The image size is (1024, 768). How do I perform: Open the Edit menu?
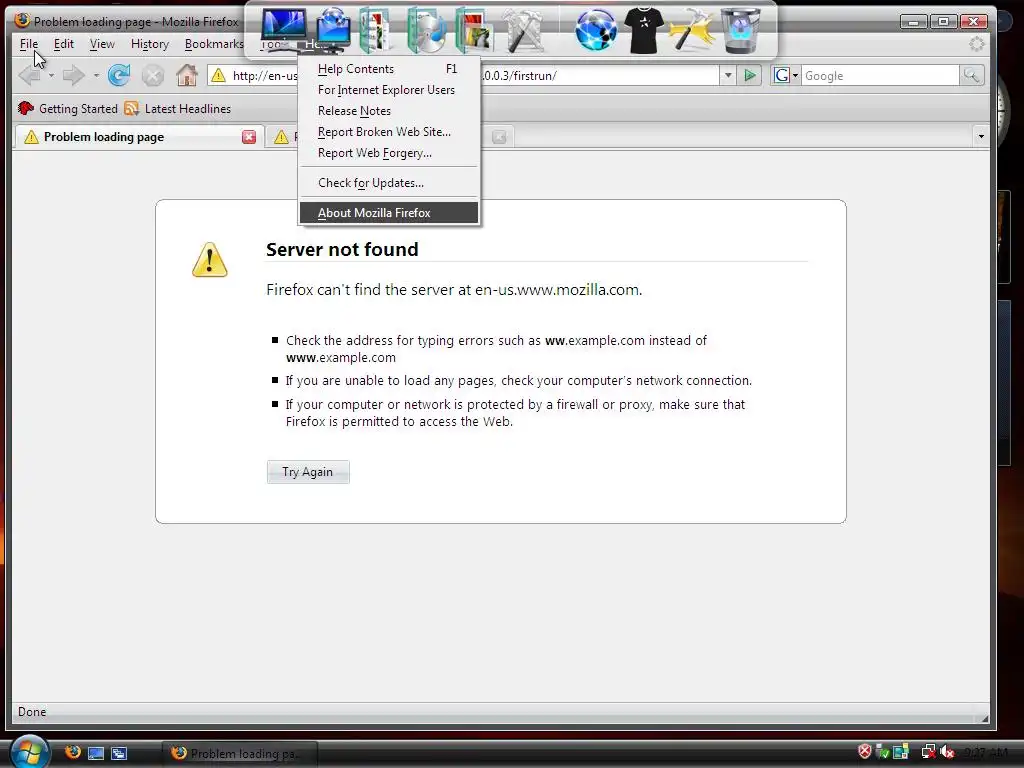click(63, 44)
